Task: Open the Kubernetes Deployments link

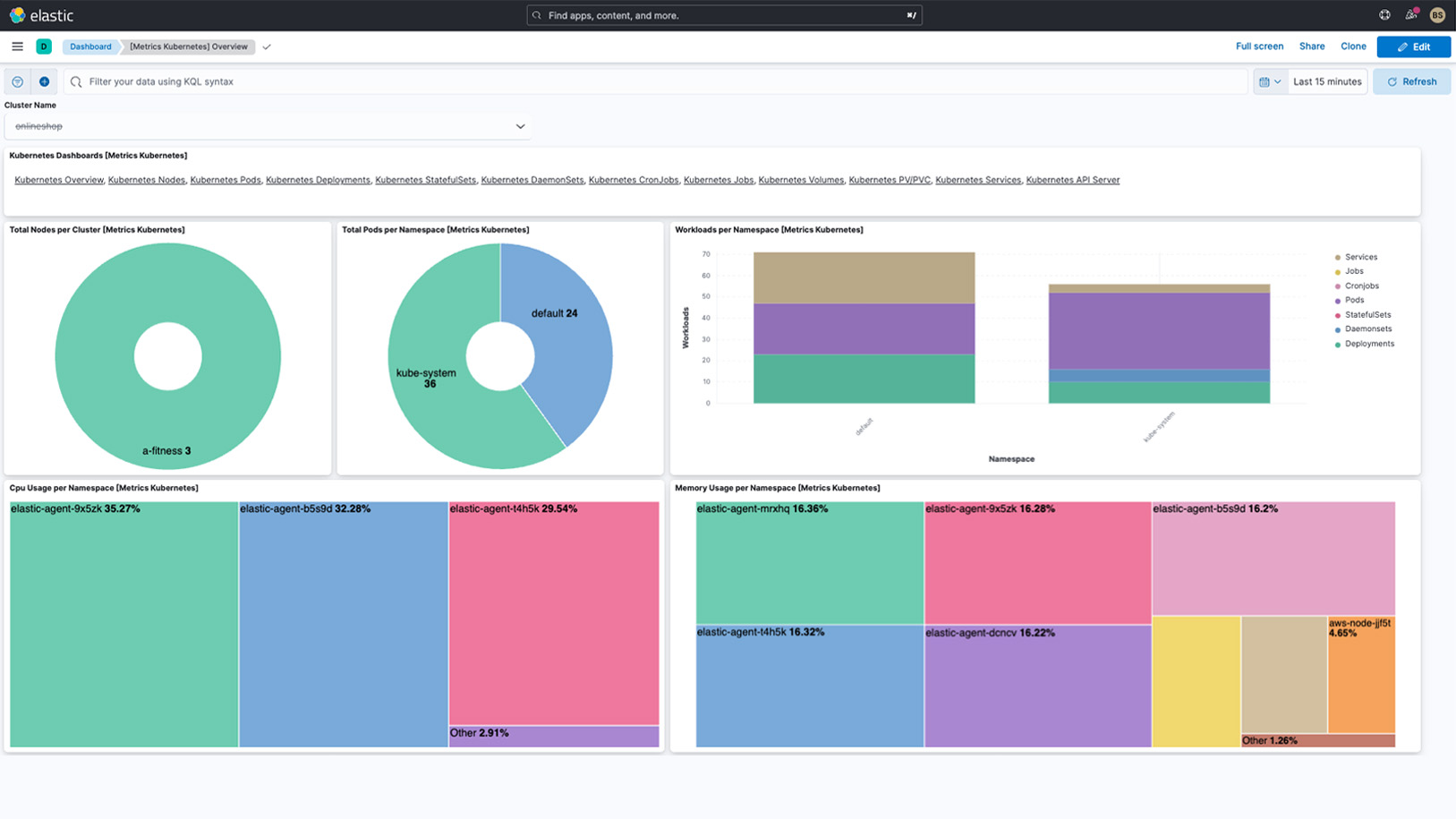Action: 318,180
